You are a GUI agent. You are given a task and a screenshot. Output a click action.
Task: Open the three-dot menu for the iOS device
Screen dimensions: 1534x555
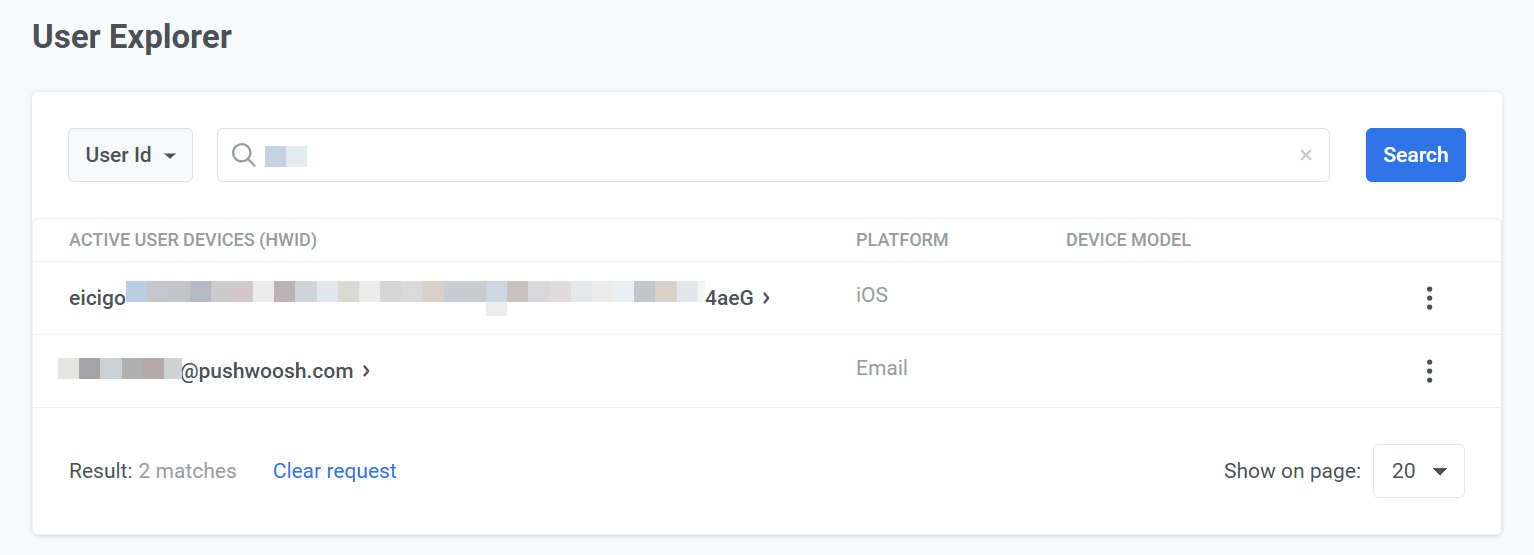(x=1429, y=298)
